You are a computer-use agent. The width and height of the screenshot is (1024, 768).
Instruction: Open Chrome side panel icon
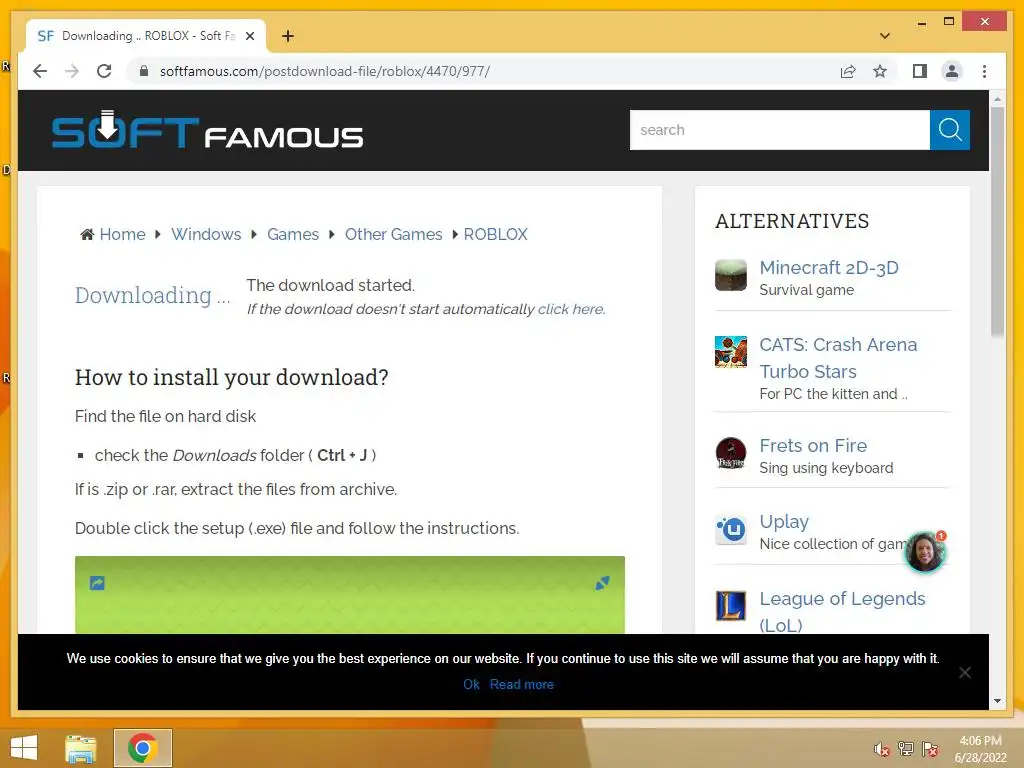[x=920, y=71]
